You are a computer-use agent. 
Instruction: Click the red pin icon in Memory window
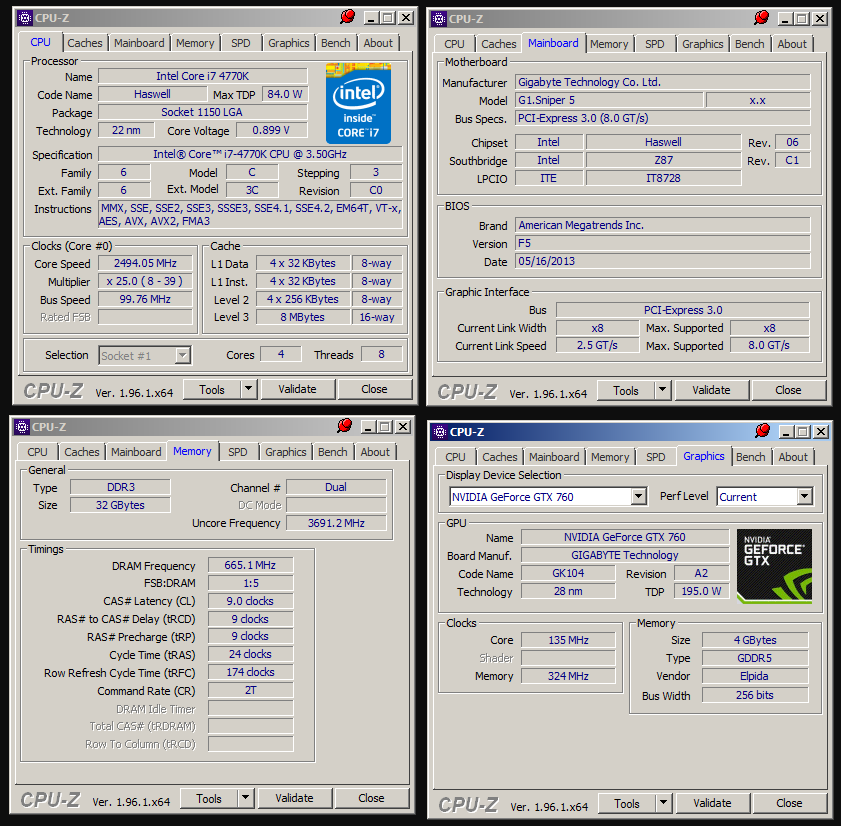(344, 426)
